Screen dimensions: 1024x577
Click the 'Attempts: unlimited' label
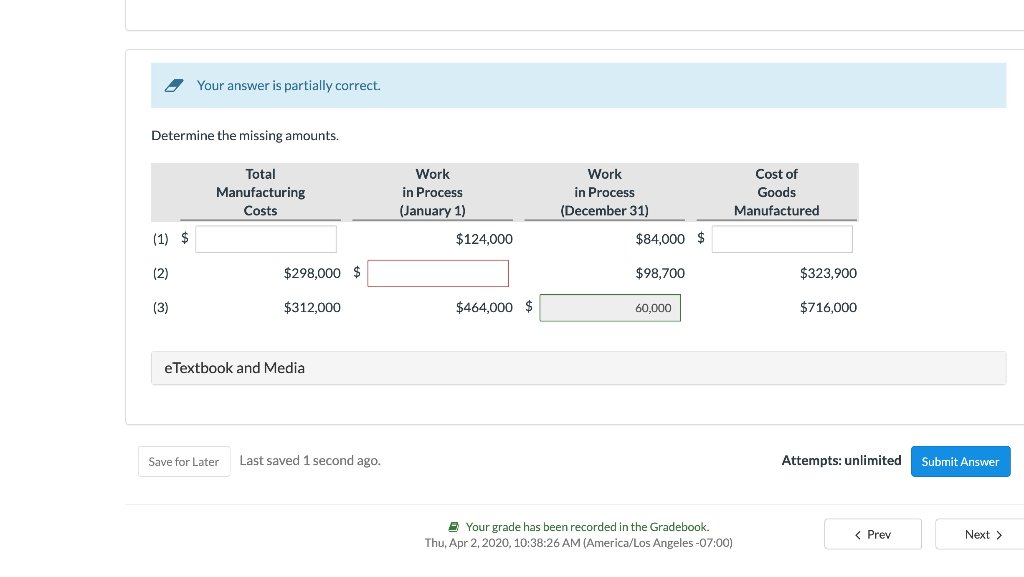[x=841, y=461]
